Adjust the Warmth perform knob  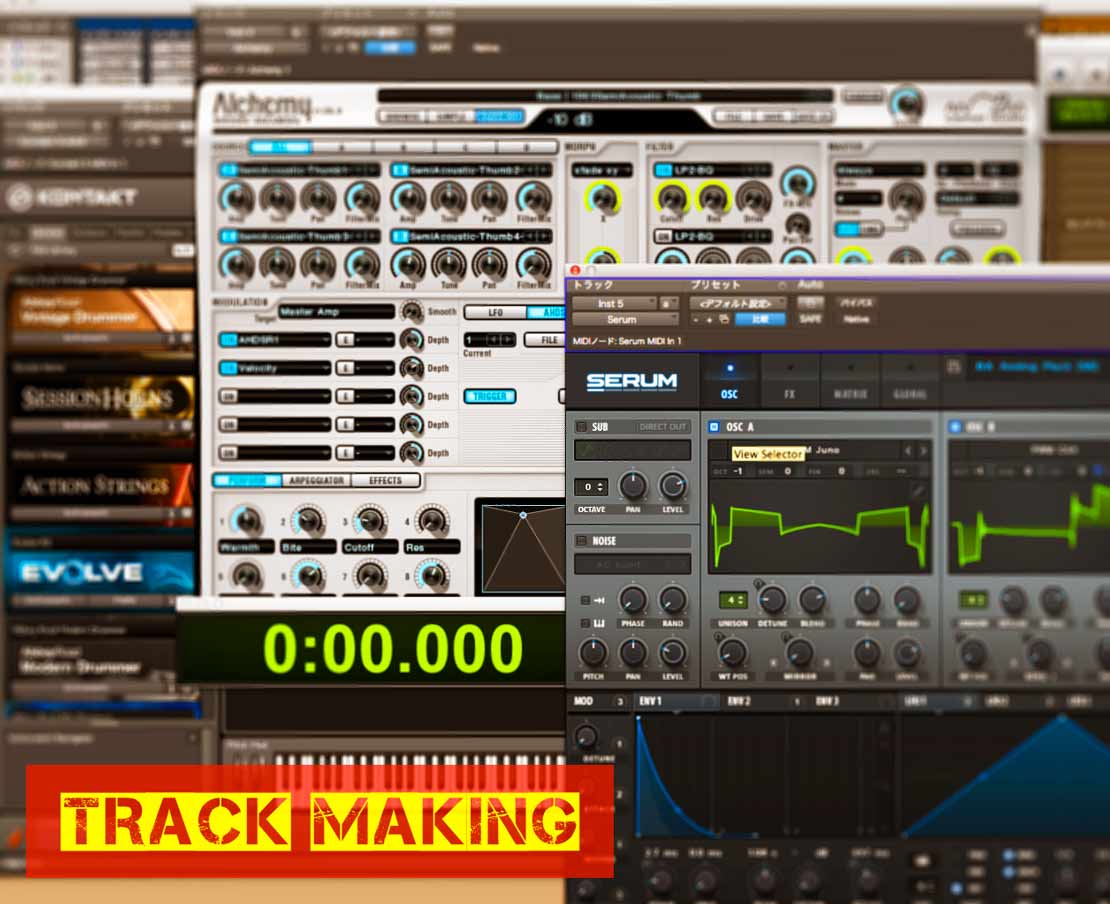(x=246, y=520)
